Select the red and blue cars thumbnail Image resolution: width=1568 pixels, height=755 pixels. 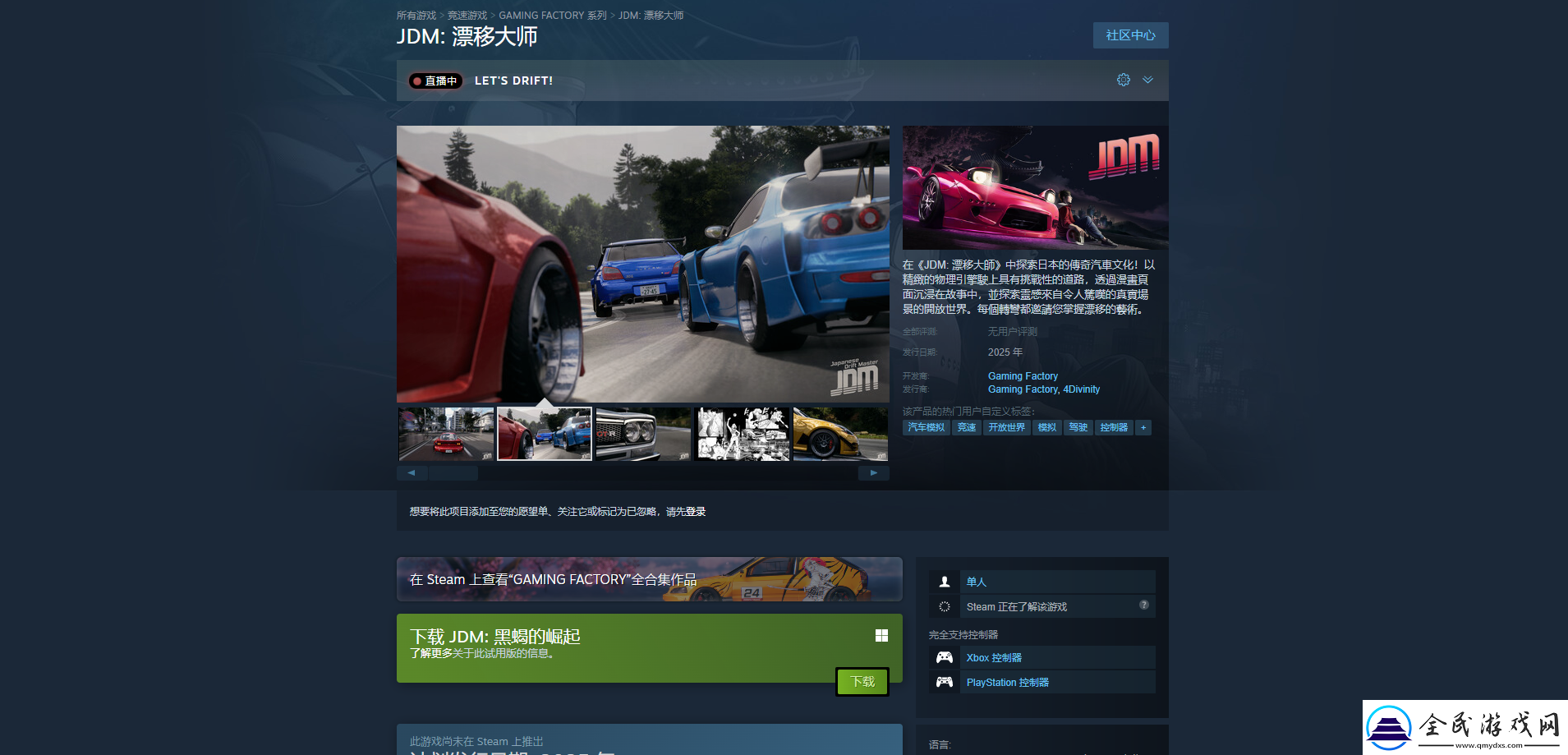(545, 434)
